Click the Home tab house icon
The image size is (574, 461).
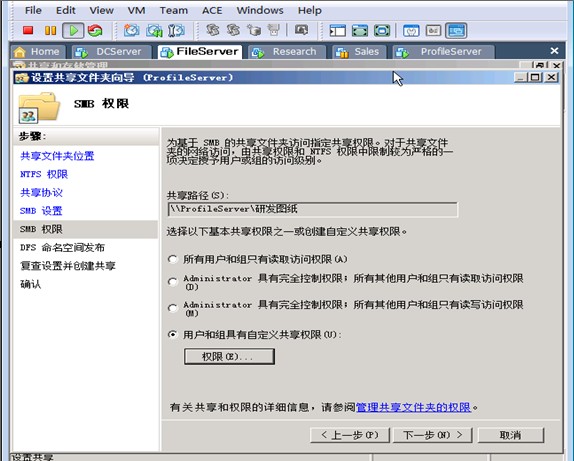20,52
